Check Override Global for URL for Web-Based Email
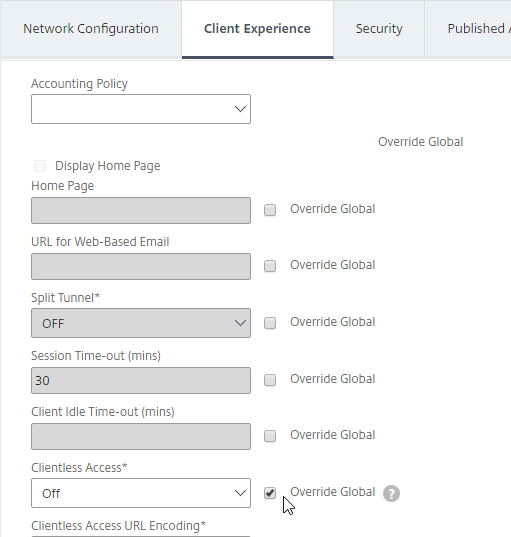The width and height of the screenshot is (511, 537). (x=270, y=266)
